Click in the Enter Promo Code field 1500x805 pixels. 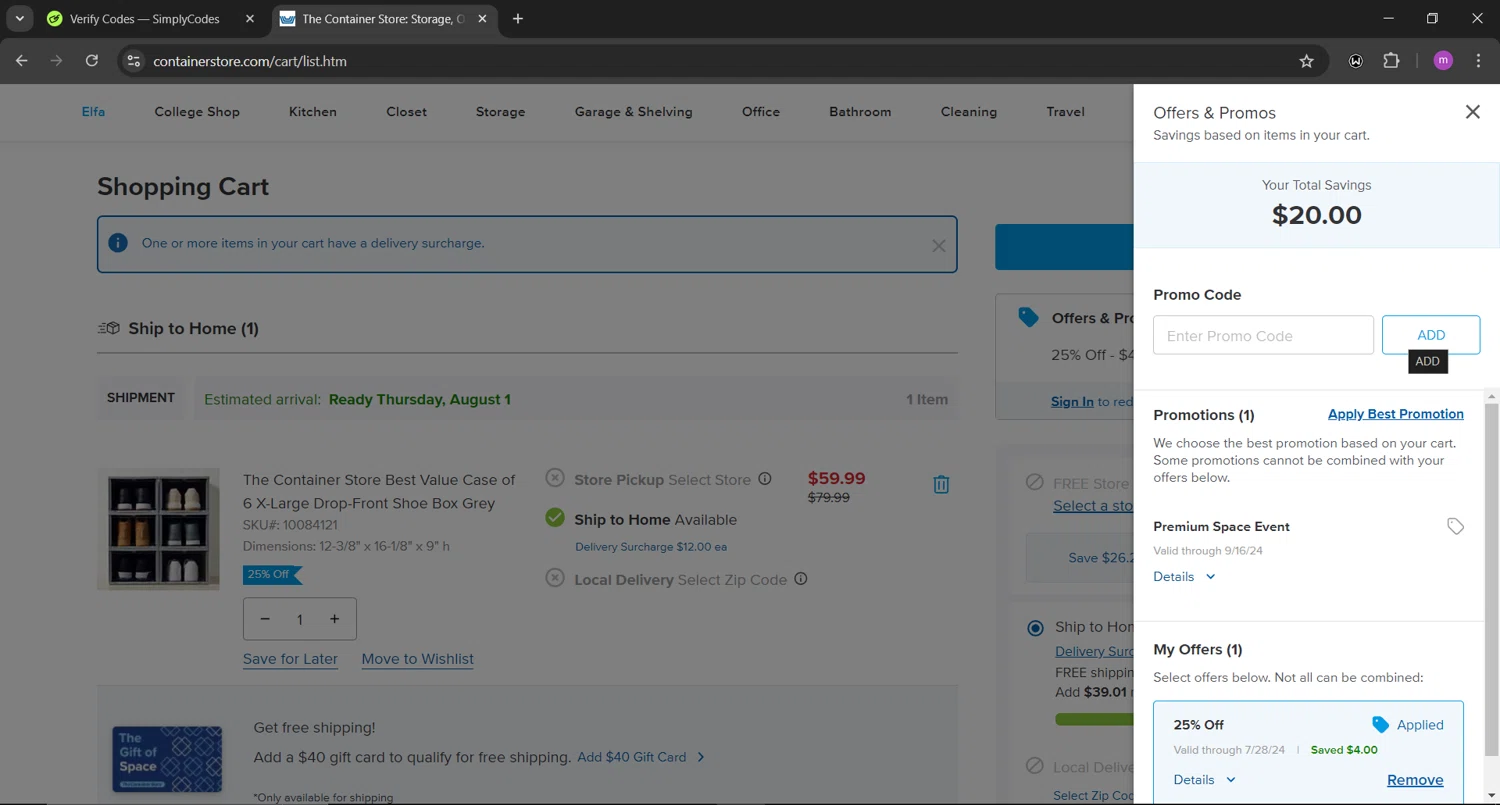1263,335
